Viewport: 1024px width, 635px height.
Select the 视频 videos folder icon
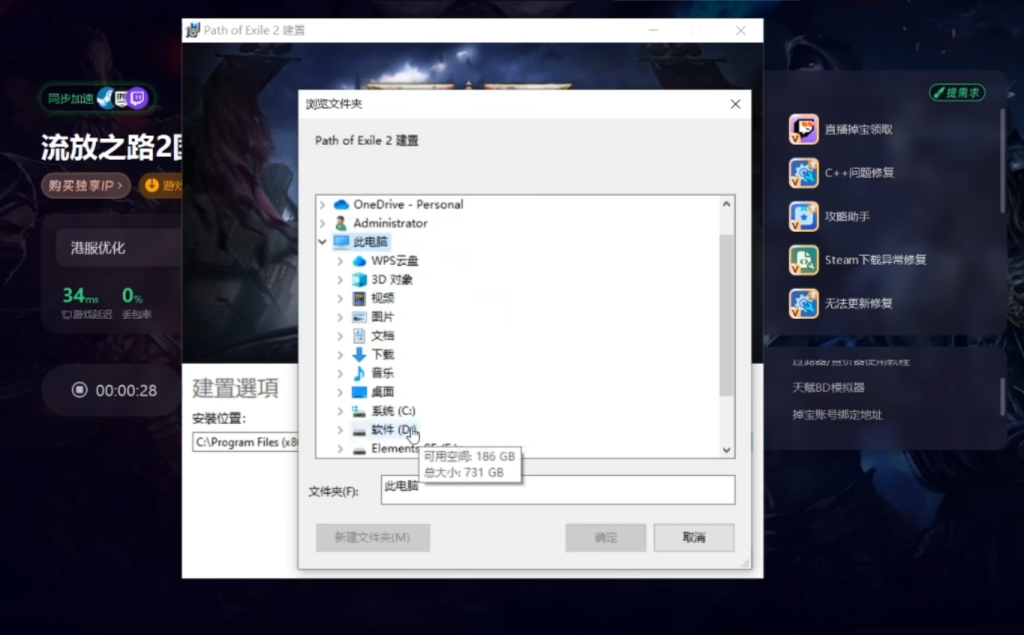(359, 299)
